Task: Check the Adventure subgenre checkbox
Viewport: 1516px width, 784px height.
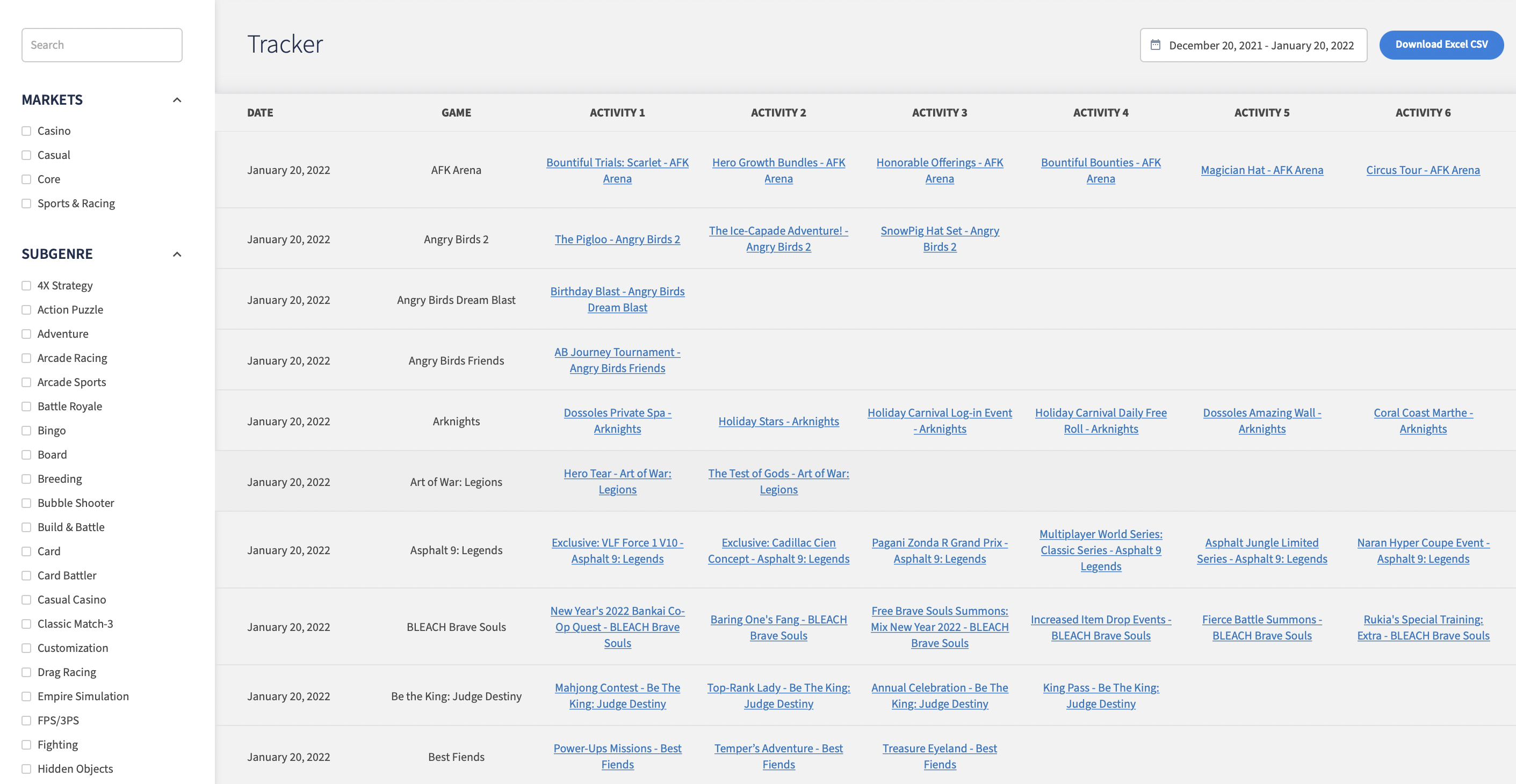Action: pos(26,334)
